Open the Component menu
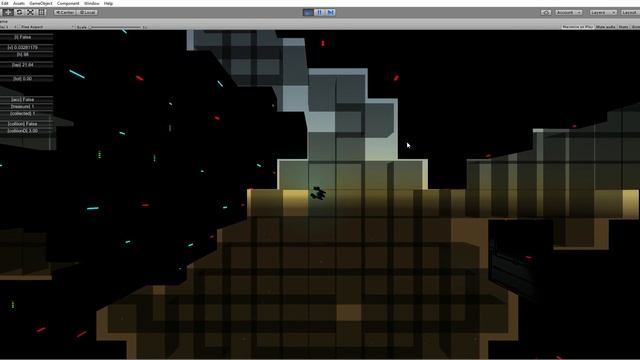The image size is (640, 360). 68,3
